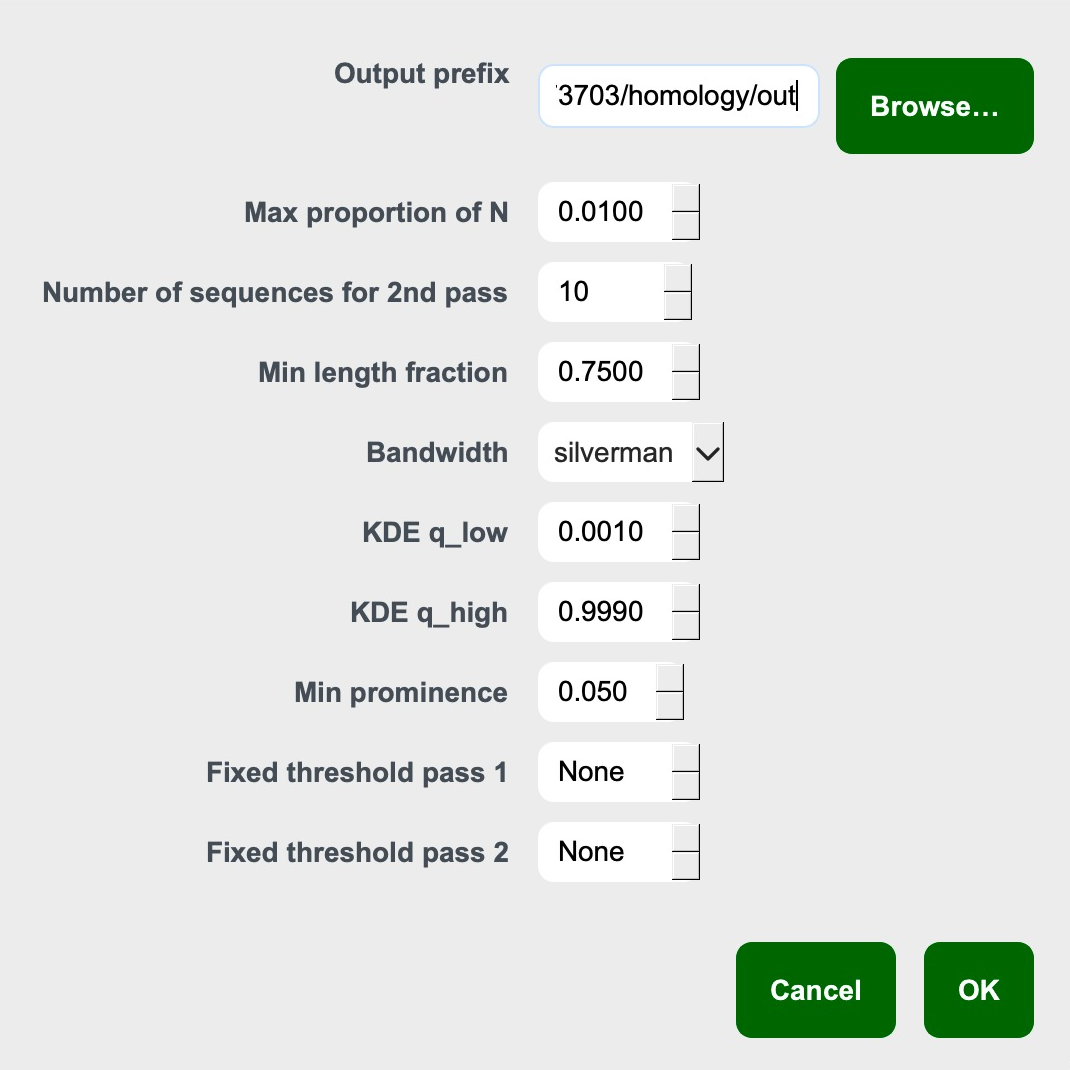
Task: Click the Min prominence value box
Action: coord(595,691)
